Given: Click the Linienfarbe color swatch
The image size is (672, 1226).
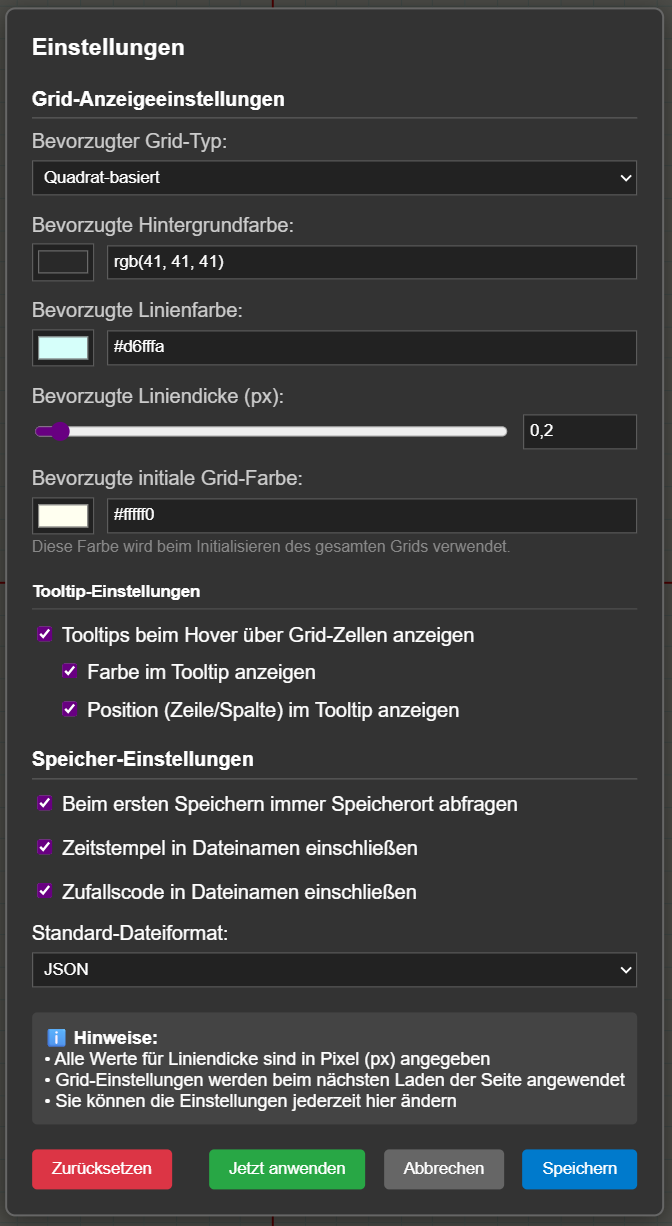Looking at the screenshot, I should tap(63, 347).
